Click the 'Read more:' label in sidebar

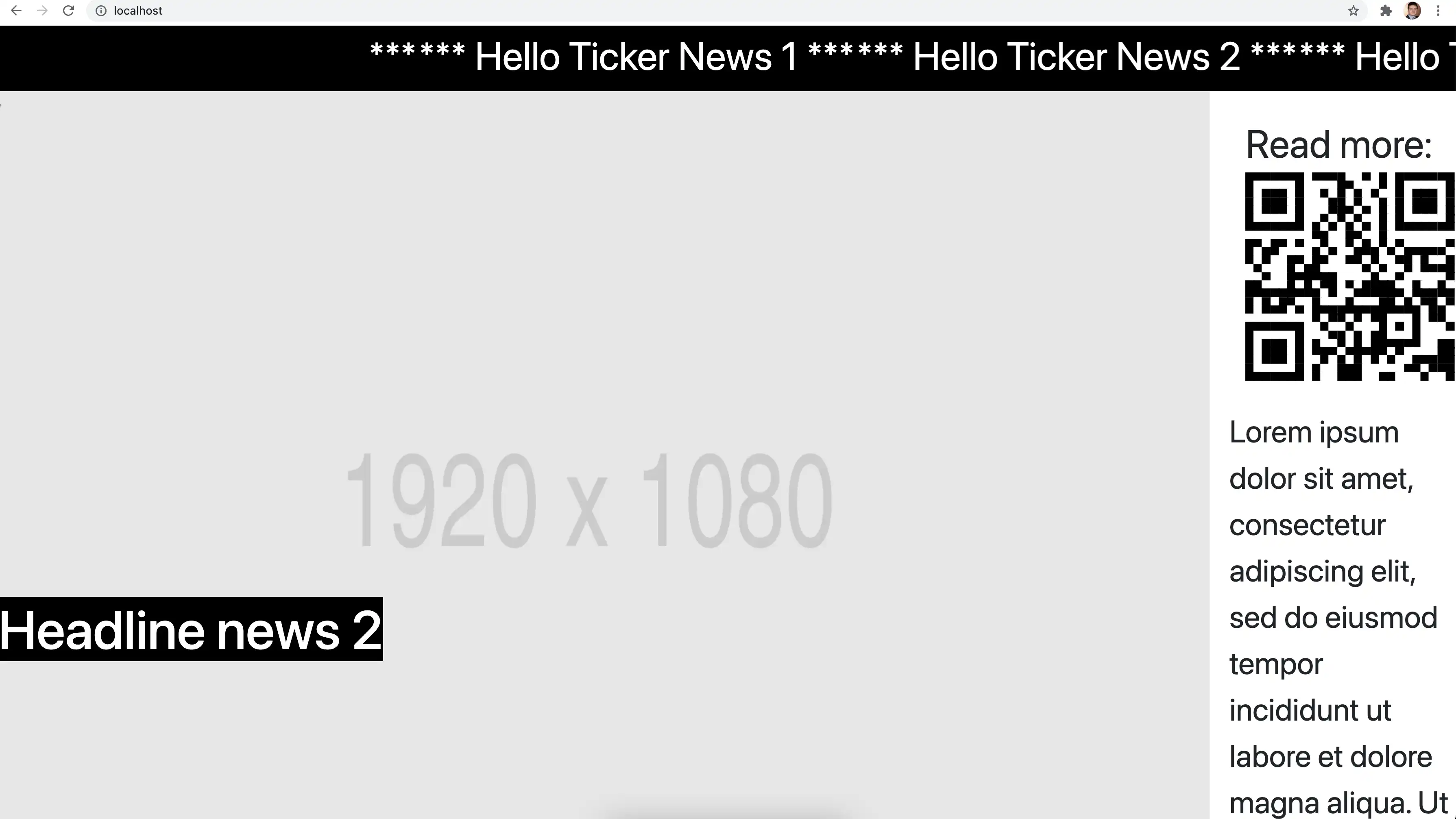(1339, 144)
